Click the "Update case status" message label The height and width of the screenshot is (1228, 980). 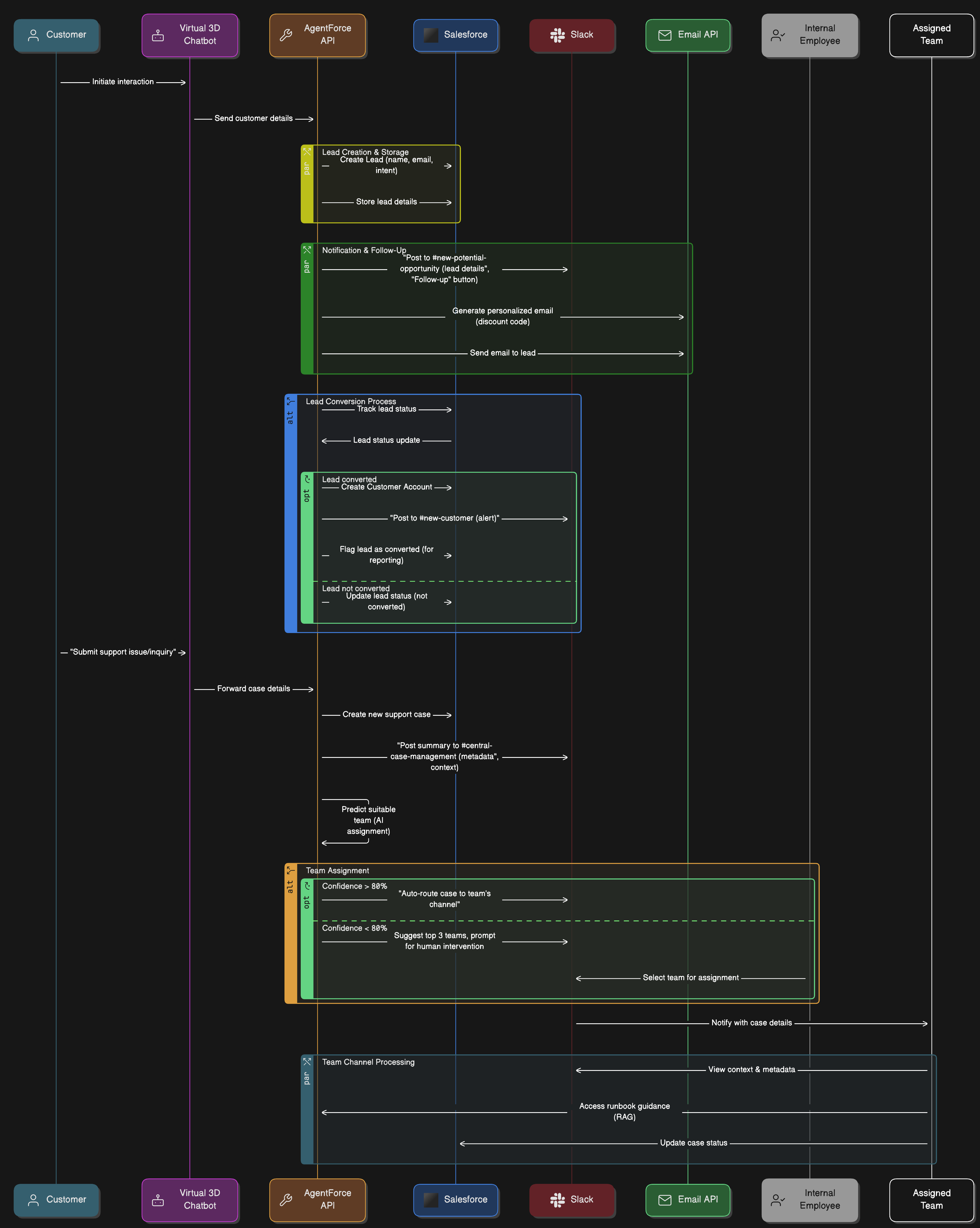693,1143
